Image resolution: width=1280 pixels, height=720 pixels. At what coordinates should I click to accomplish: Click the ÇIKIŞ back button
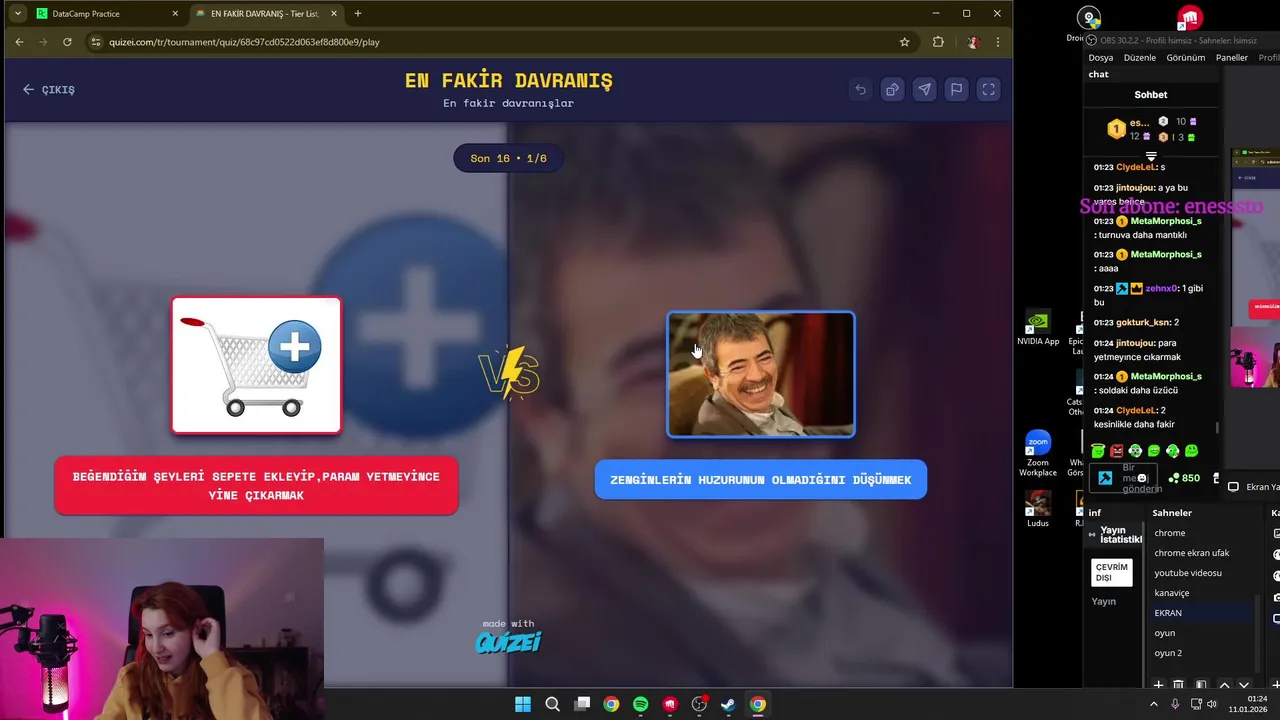pyautogui.click(x=49, y=89)
